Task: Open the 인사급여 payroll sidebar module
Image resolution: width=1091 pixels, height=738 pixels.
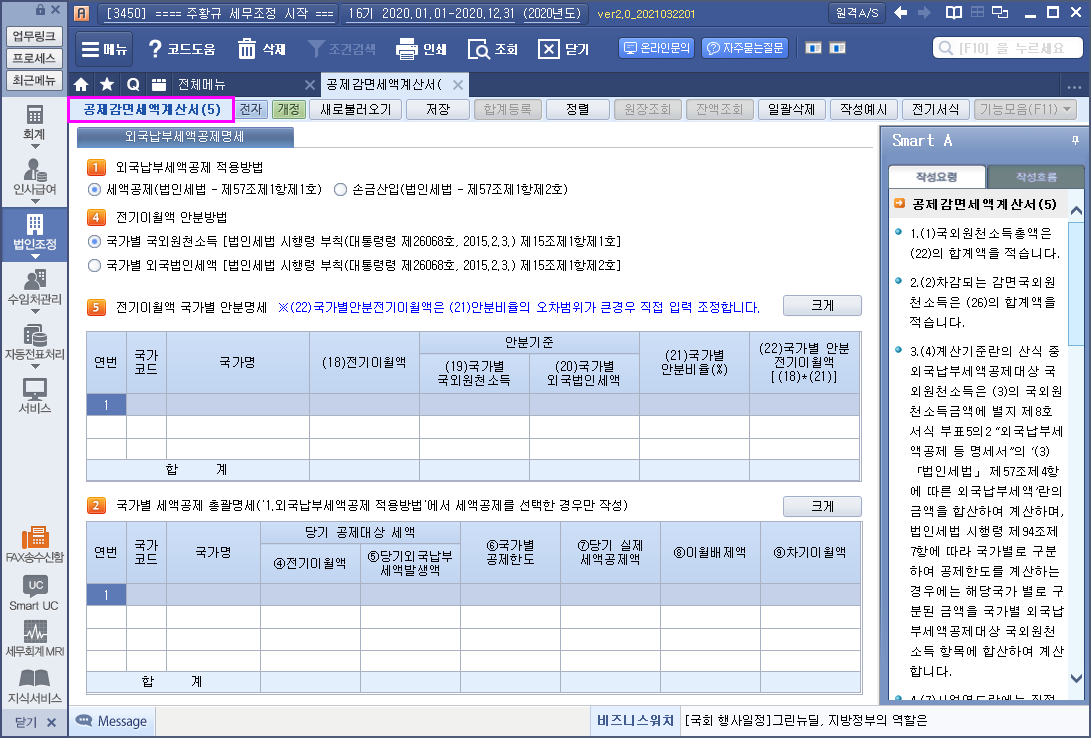Action: (34, 177)
